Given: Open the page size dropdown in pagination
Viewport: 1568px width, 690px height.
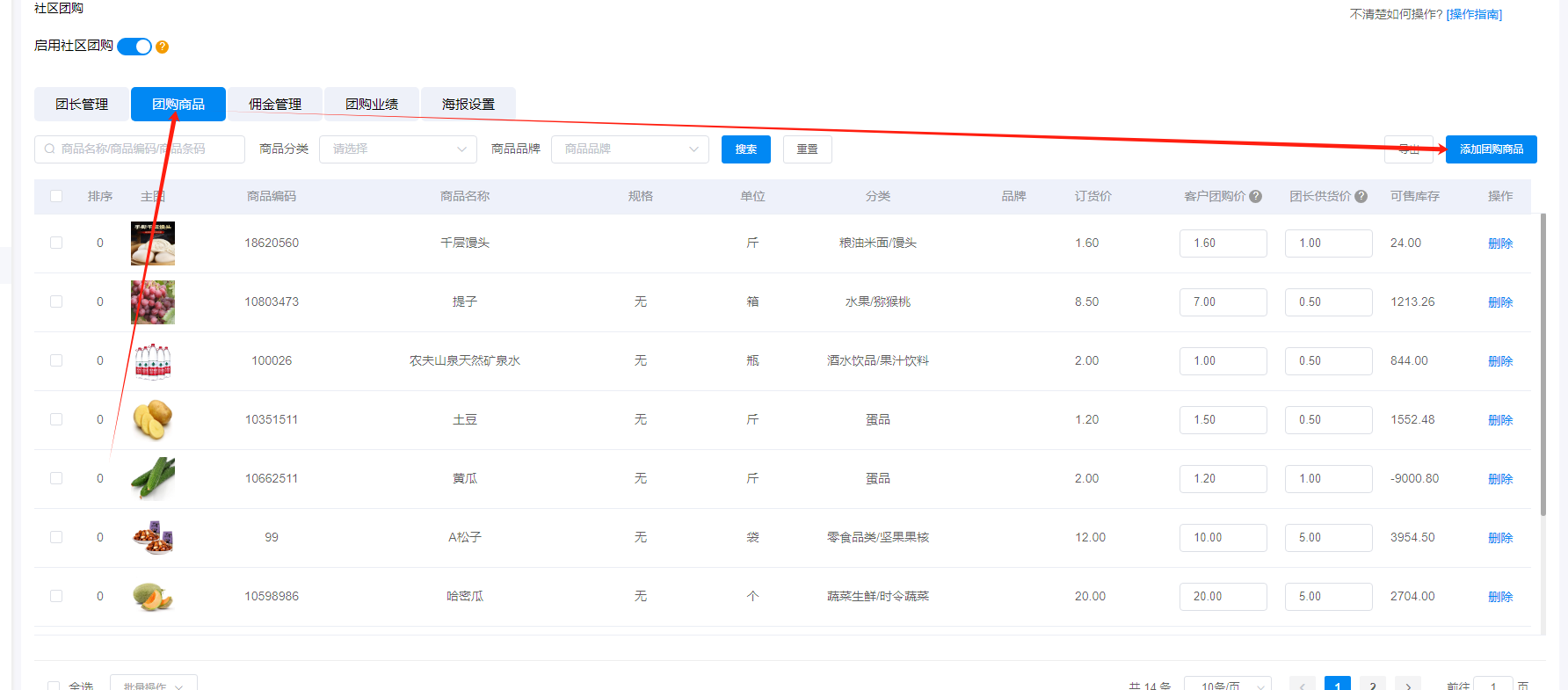Looking at the screenshot, I should [x=1227, y=685].
